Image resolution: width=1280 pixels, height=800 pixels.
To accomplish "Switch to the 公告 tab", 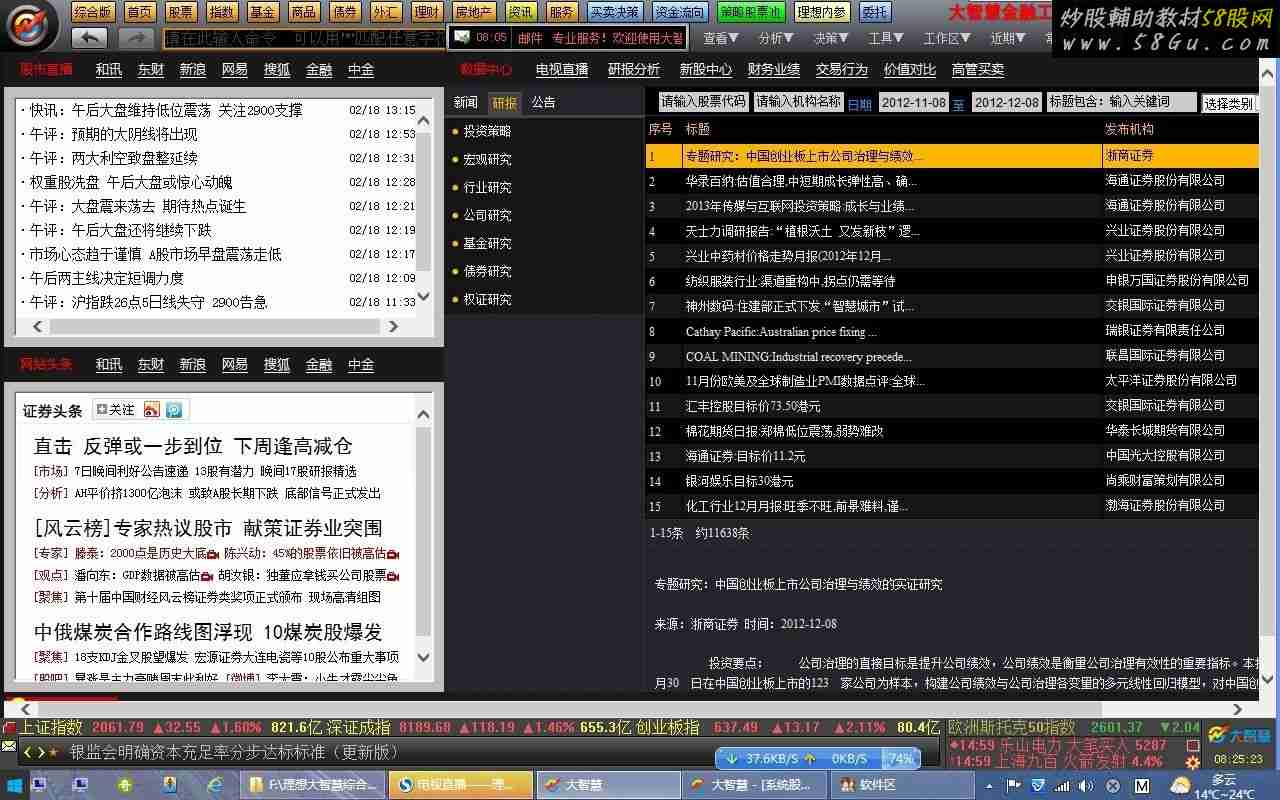I will click(x=543, y=102).
